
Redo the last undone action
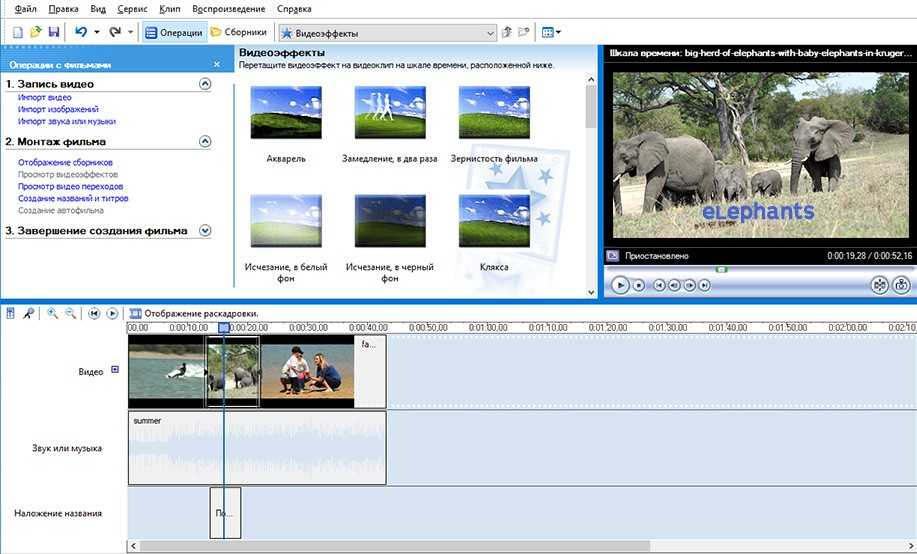point(115,32)
